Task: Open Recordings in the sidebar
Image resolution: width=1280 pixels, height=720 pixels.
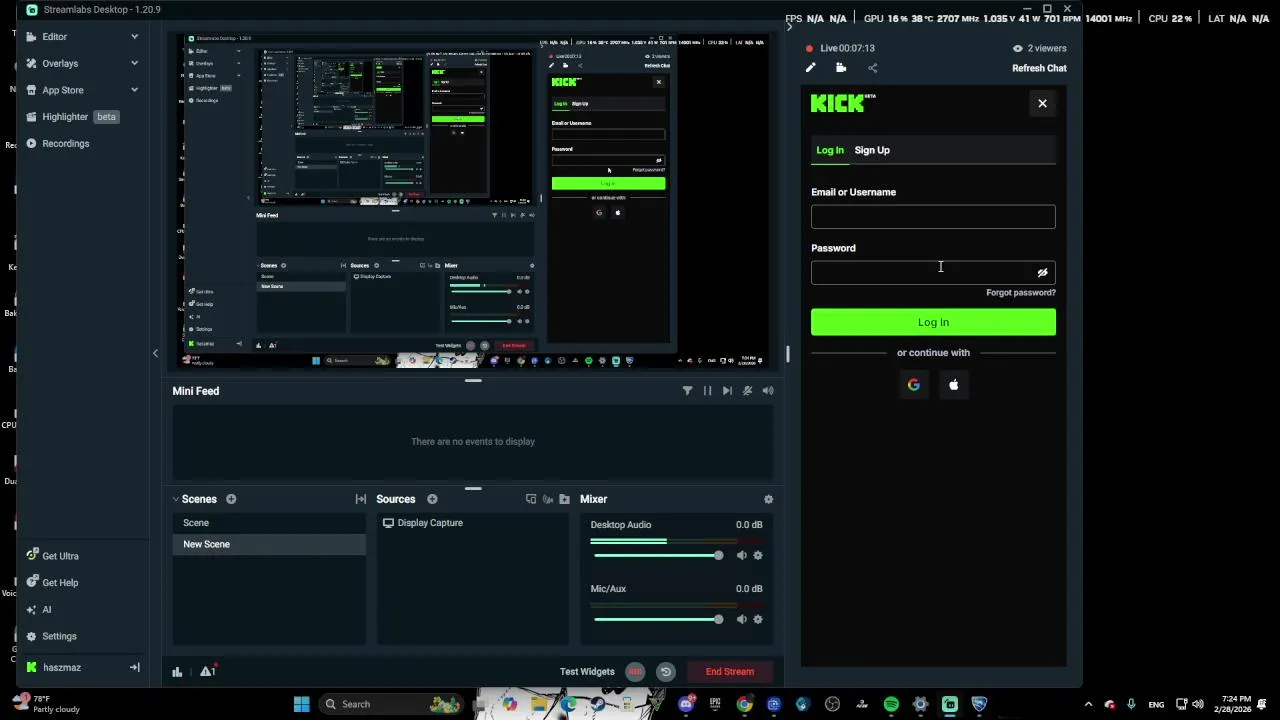Action: 66,144
